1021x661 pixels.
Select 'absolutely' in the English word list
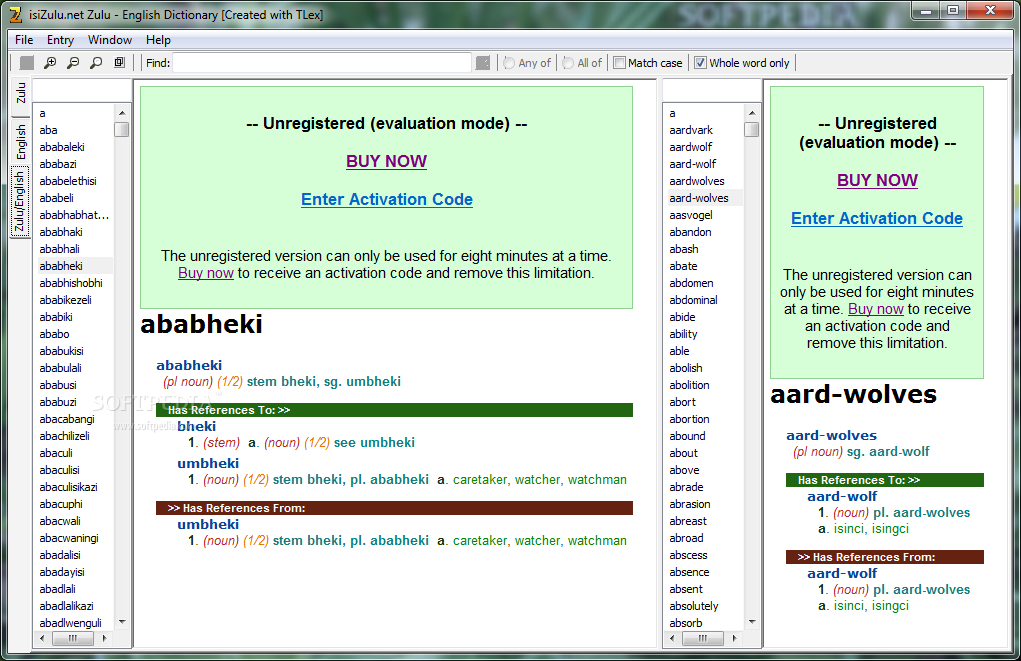[x=694, y=606]
